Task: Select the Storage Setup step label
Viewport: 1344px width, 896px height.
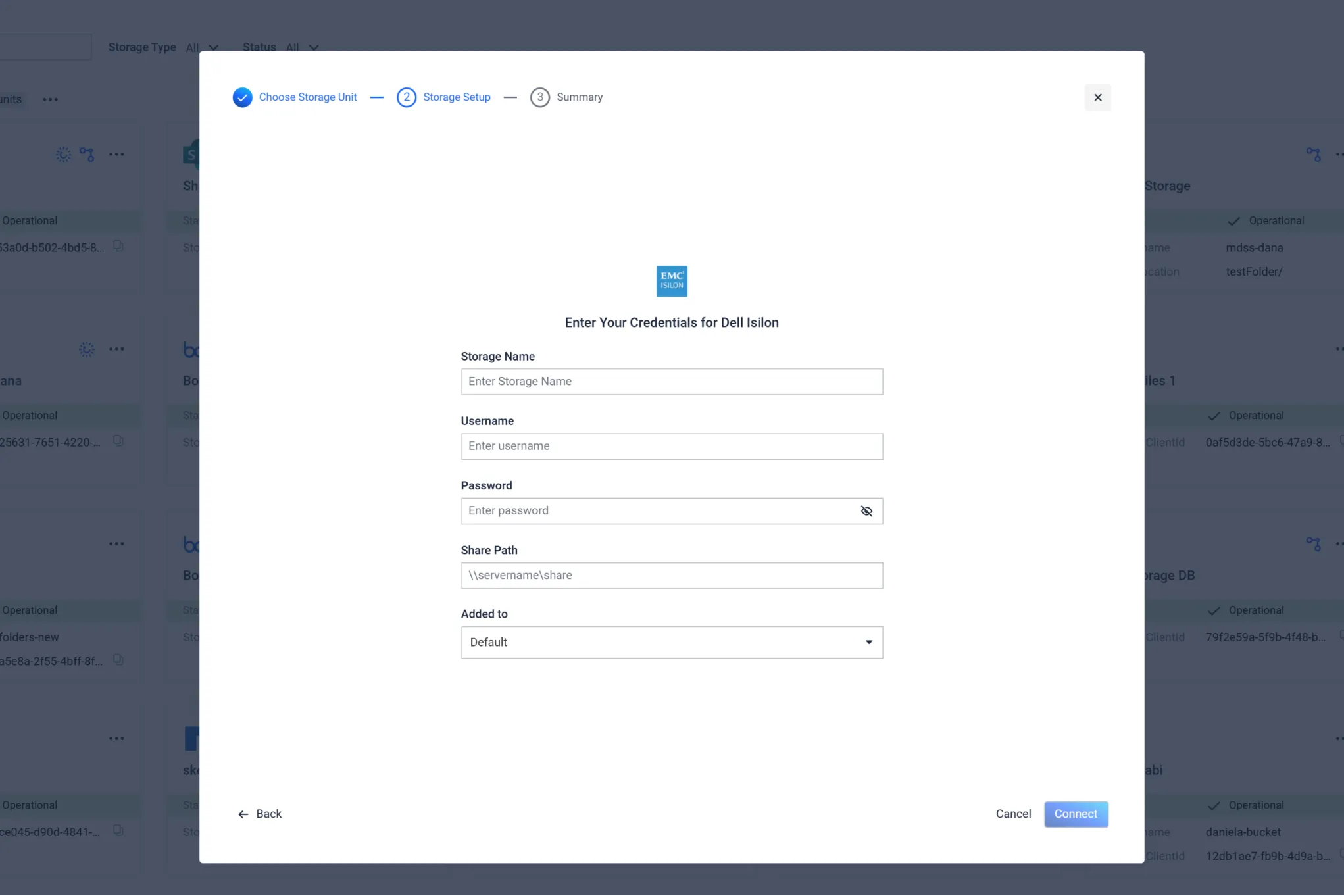Action: tap(456, 97)
